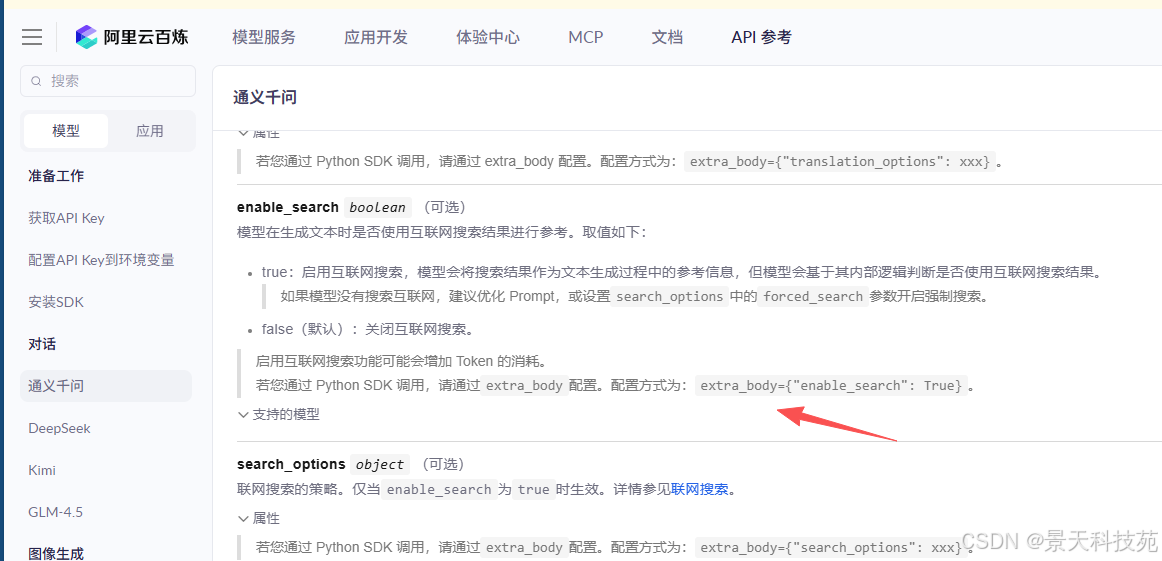
Task: Go to 体验中心
Action: point(488,37)
